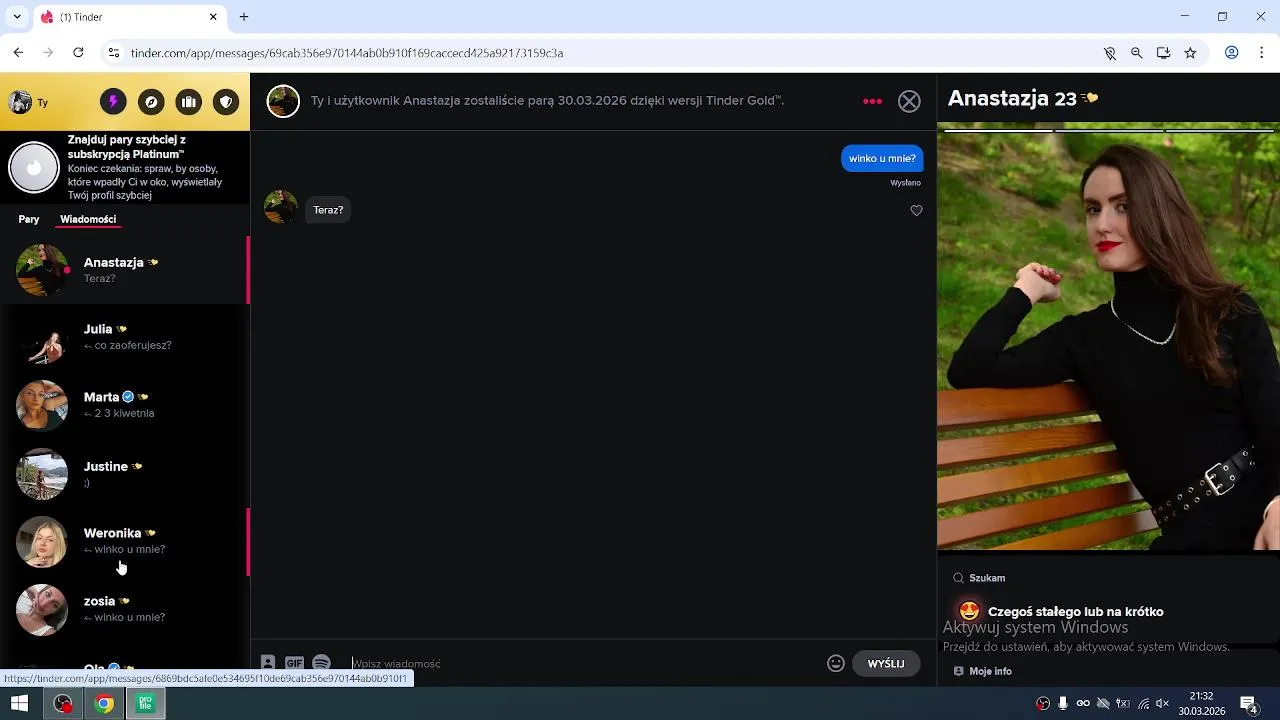Click the Chrome taskbar icon
Viewport: 1280px width, 720px height.
[x=104, y=703]
